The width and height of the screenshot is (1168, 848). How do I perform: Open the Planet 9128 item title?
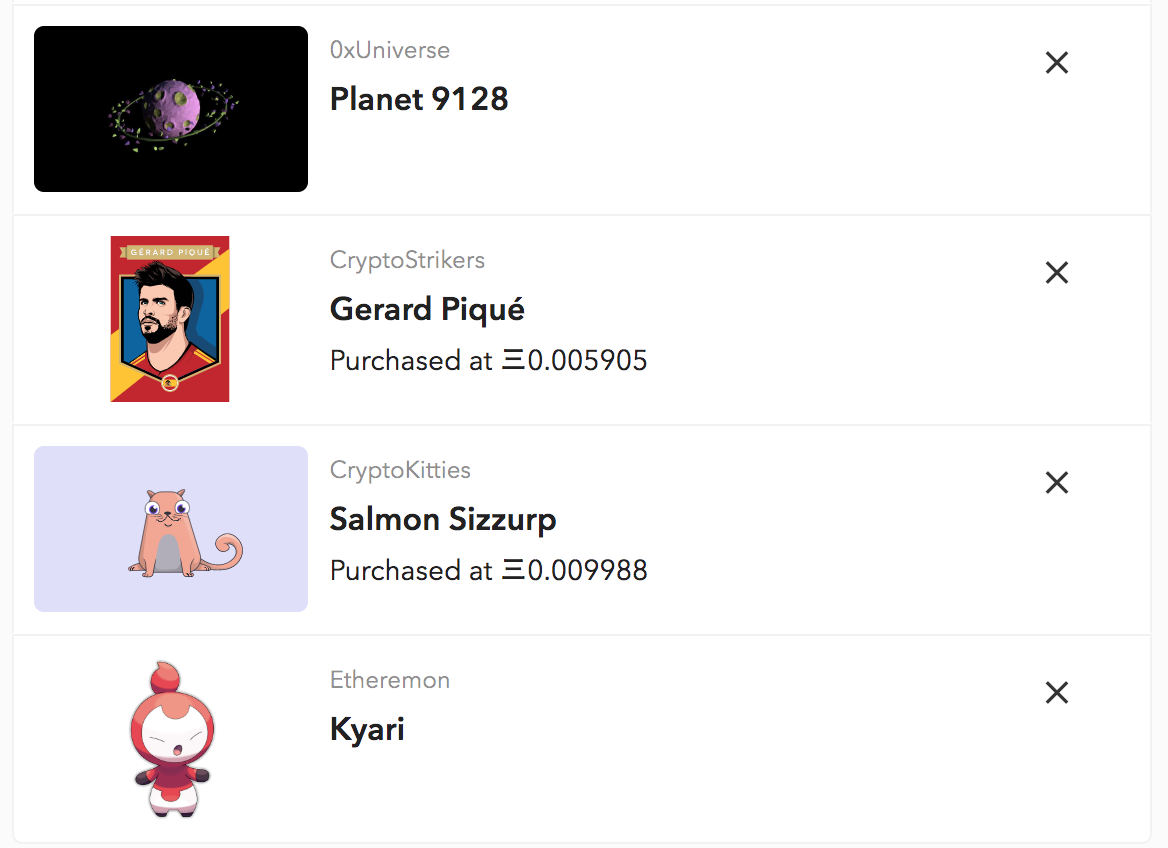tap(419, 99)
